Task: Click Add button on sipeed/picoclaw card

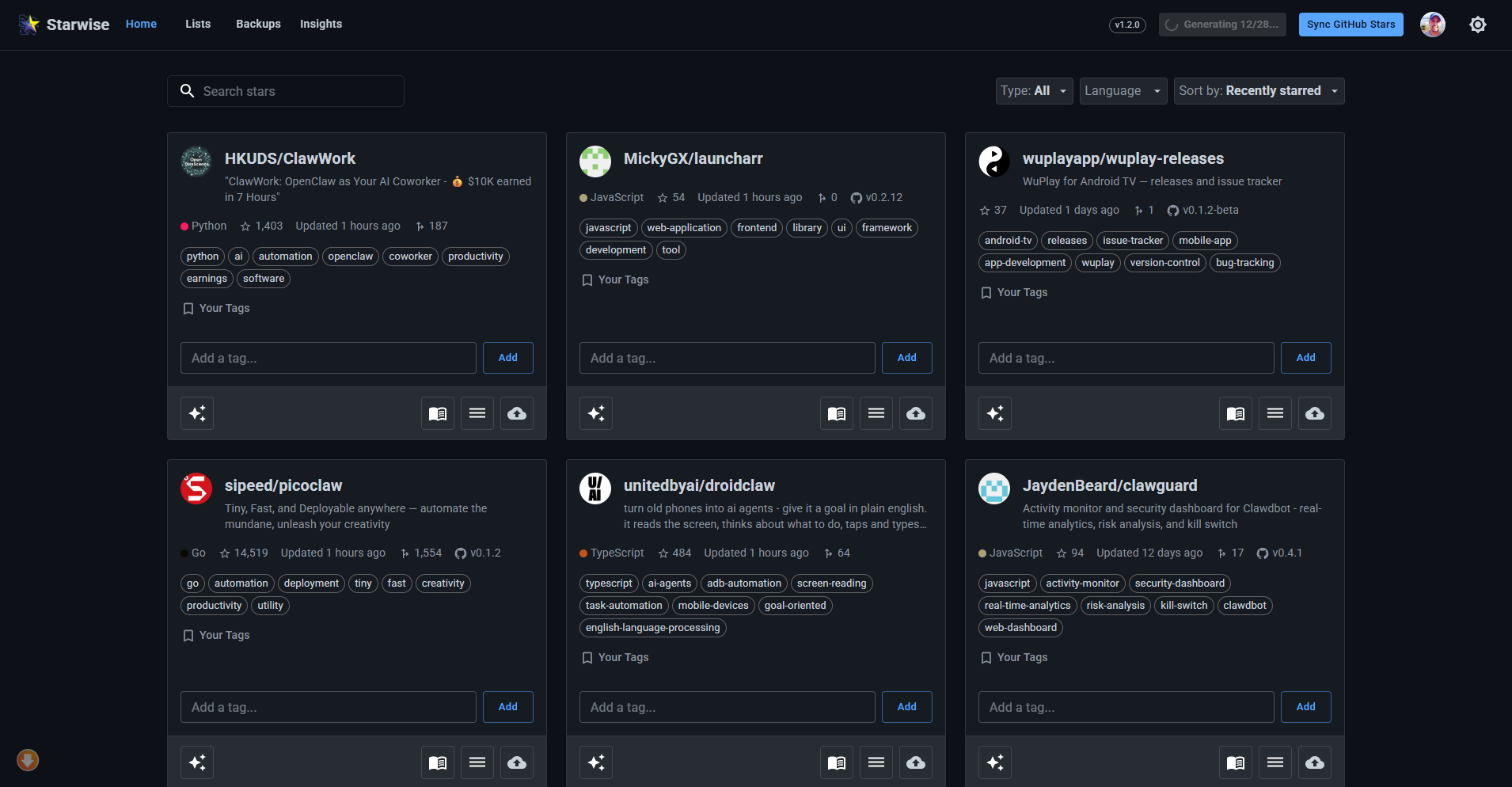Action: 508,707
